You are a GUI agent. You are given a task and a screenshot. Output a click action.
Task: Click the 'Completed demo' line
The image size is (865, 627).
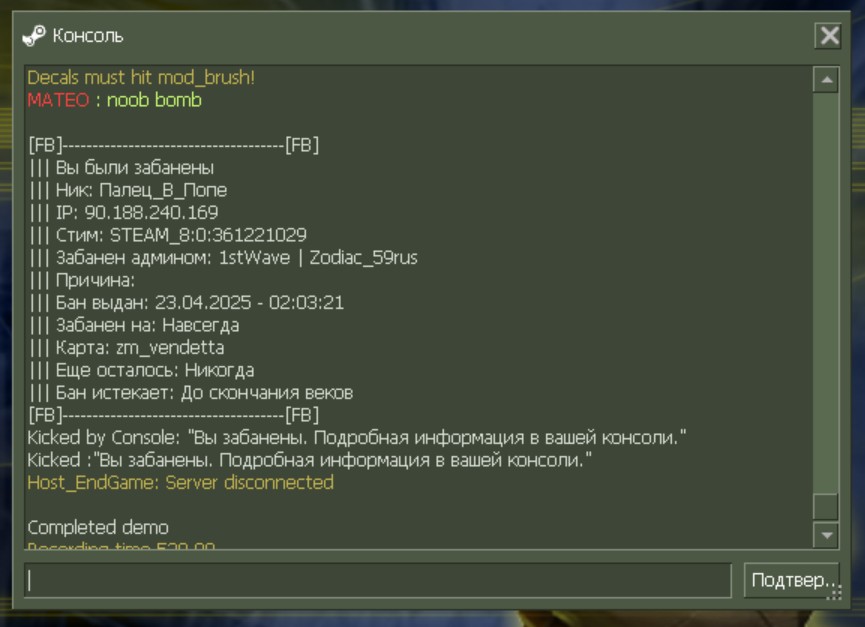[x=98, y=527]
